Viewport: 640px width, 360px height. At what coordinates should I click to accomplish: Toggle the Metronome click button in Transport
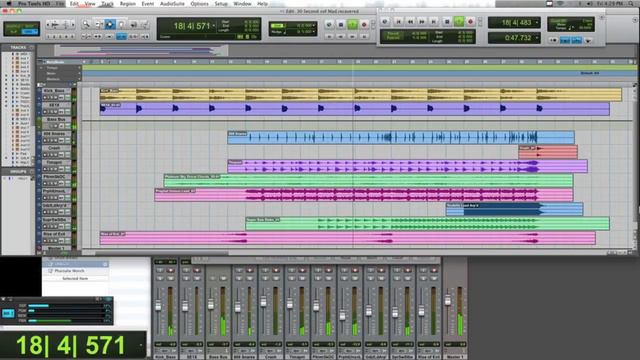(565, 40)
